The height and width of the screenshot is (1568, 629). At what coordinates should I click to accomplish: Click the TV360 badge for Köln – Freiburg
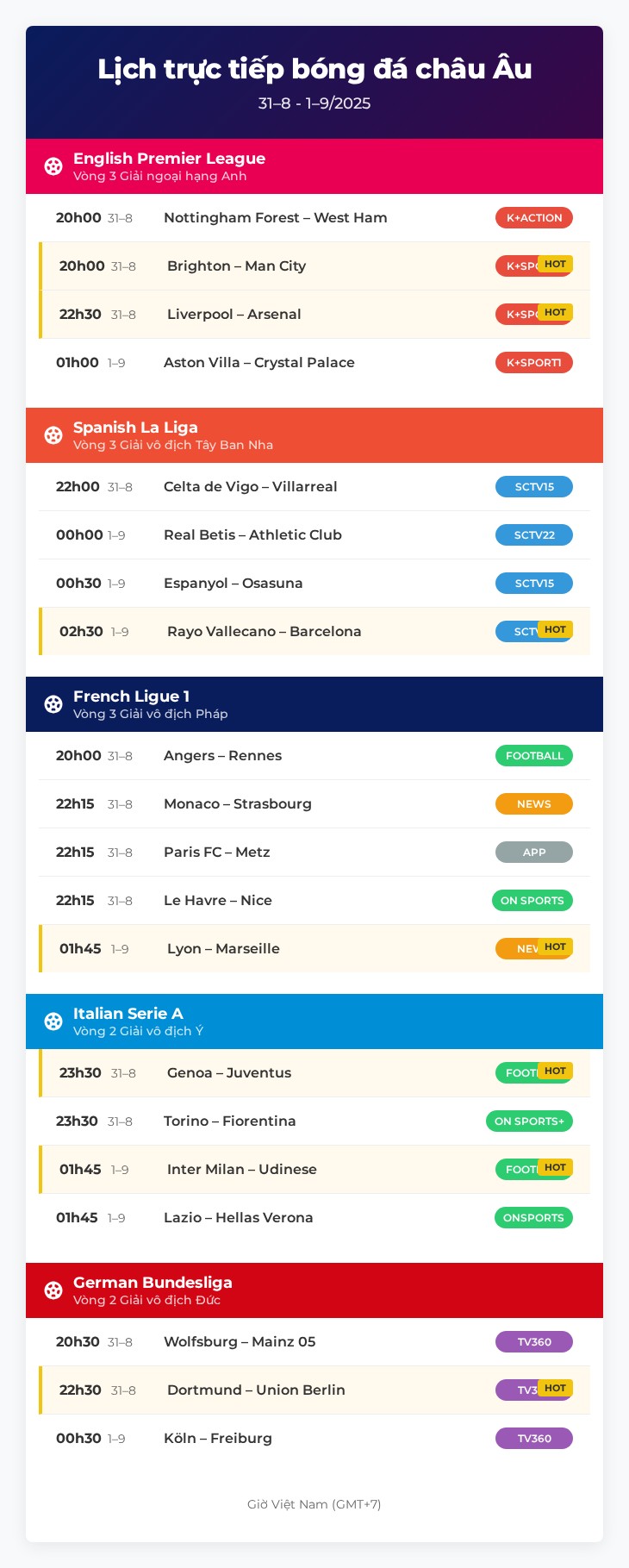click(534, 1439)
